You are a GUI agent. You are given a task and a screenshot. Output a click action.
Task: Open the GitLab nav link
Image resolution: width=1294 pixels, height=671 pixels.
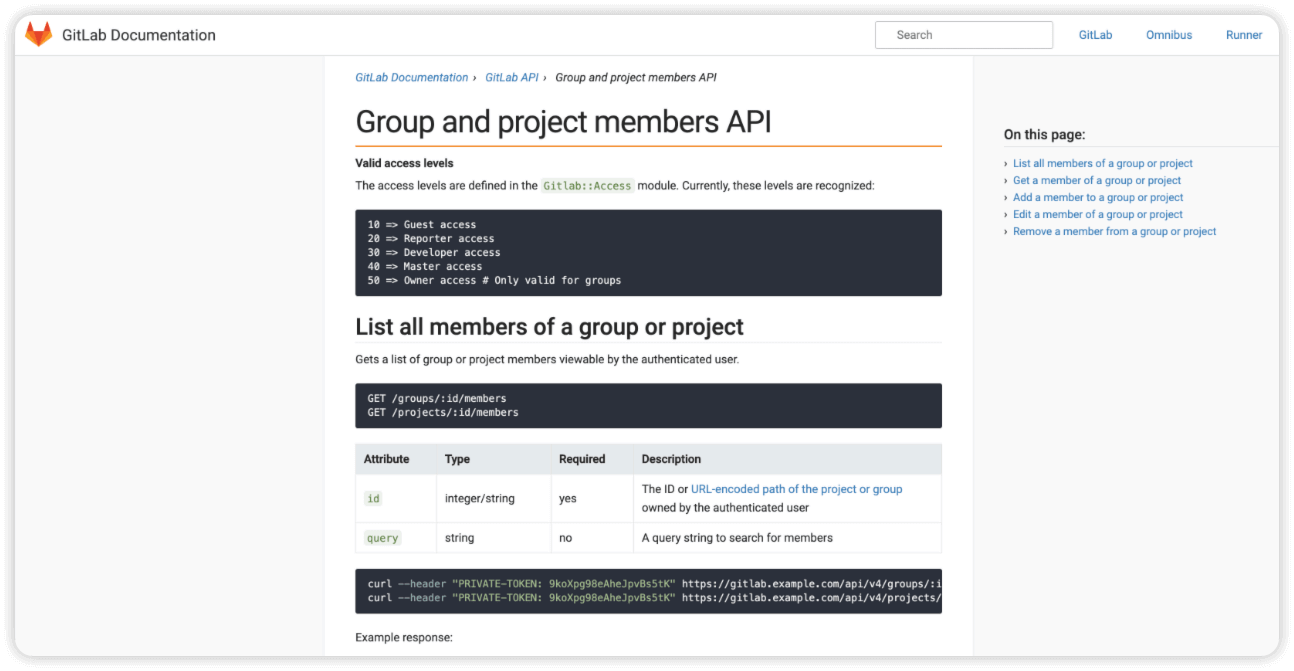(1095, 35)
